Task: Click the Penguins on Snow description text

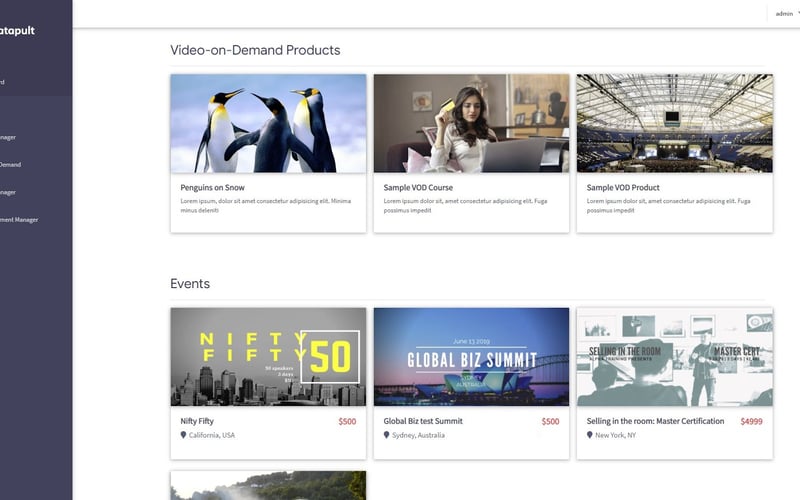Action: (x=265, y=206)
